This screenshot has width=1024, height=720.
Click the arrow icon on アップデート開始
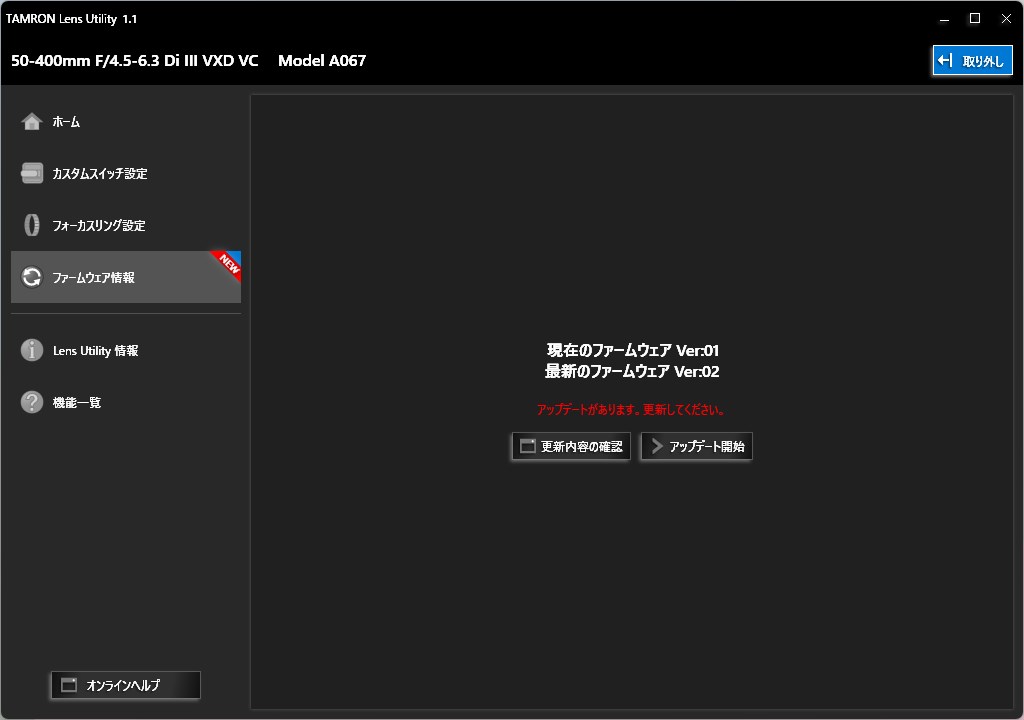pyautogui.click(x=657, y=446)
